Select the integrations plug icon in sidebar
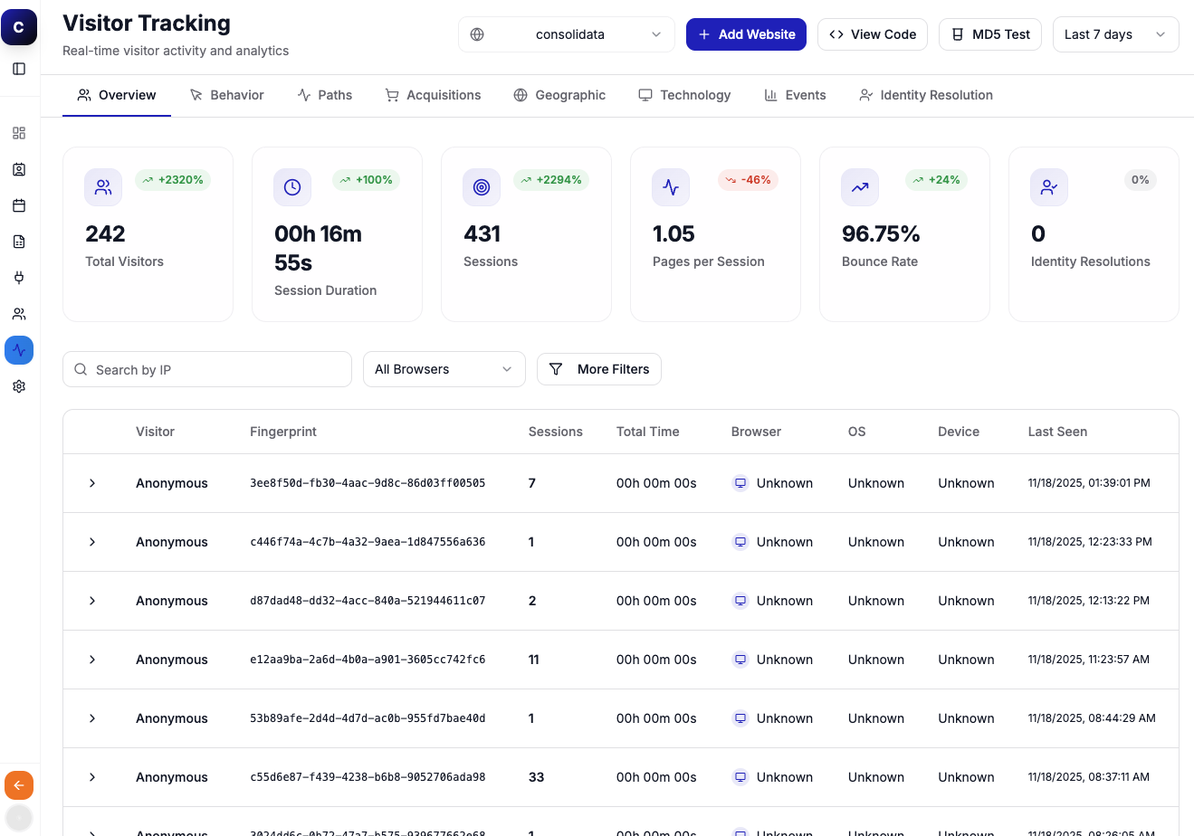1194x836 pixels. pyautogui.click(x=18, y=277)
